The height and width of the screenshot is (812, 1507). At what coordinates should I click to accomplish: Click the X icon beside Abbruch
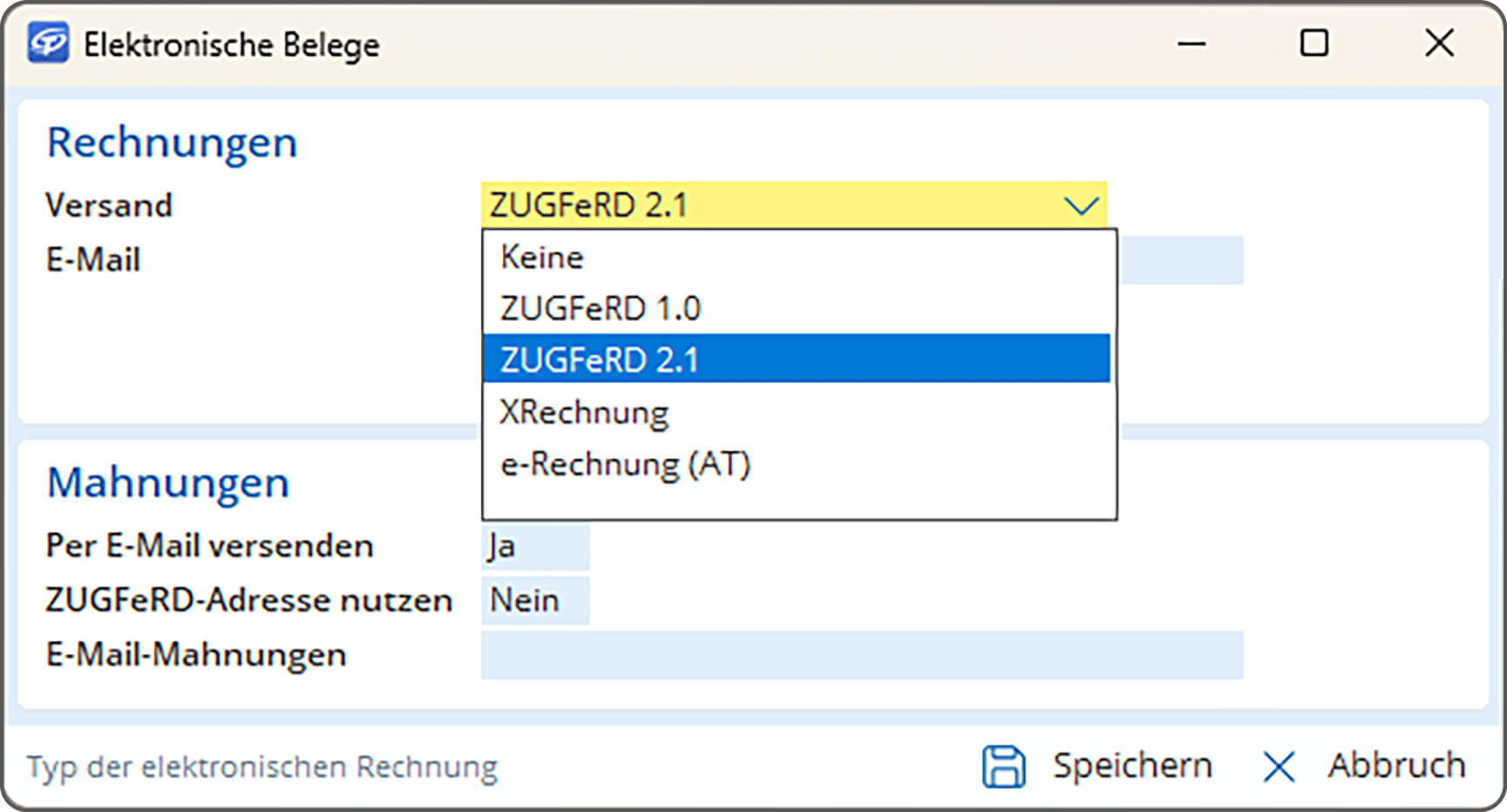(x=1278, y=767)
